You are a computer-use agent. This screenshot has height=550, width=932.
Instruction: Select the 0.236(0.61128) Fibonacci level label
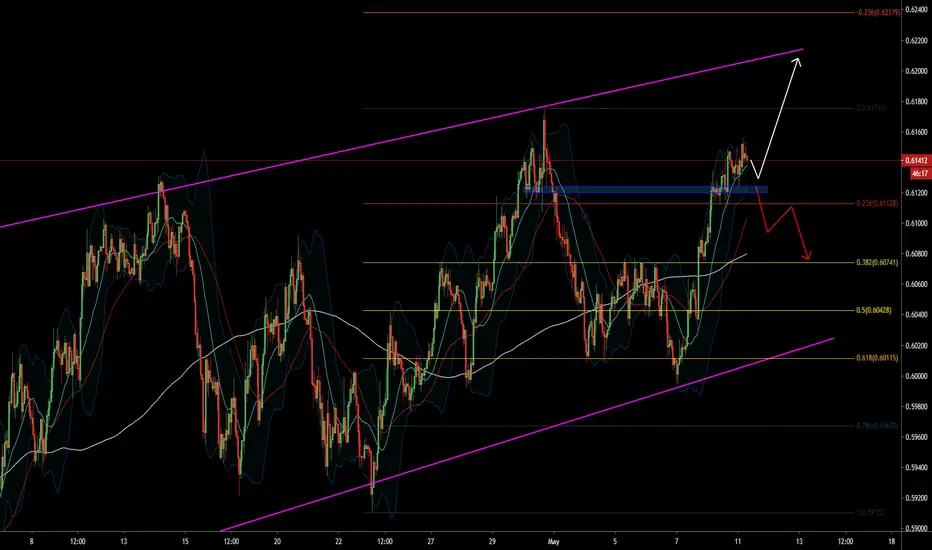[x=877, y=203]
